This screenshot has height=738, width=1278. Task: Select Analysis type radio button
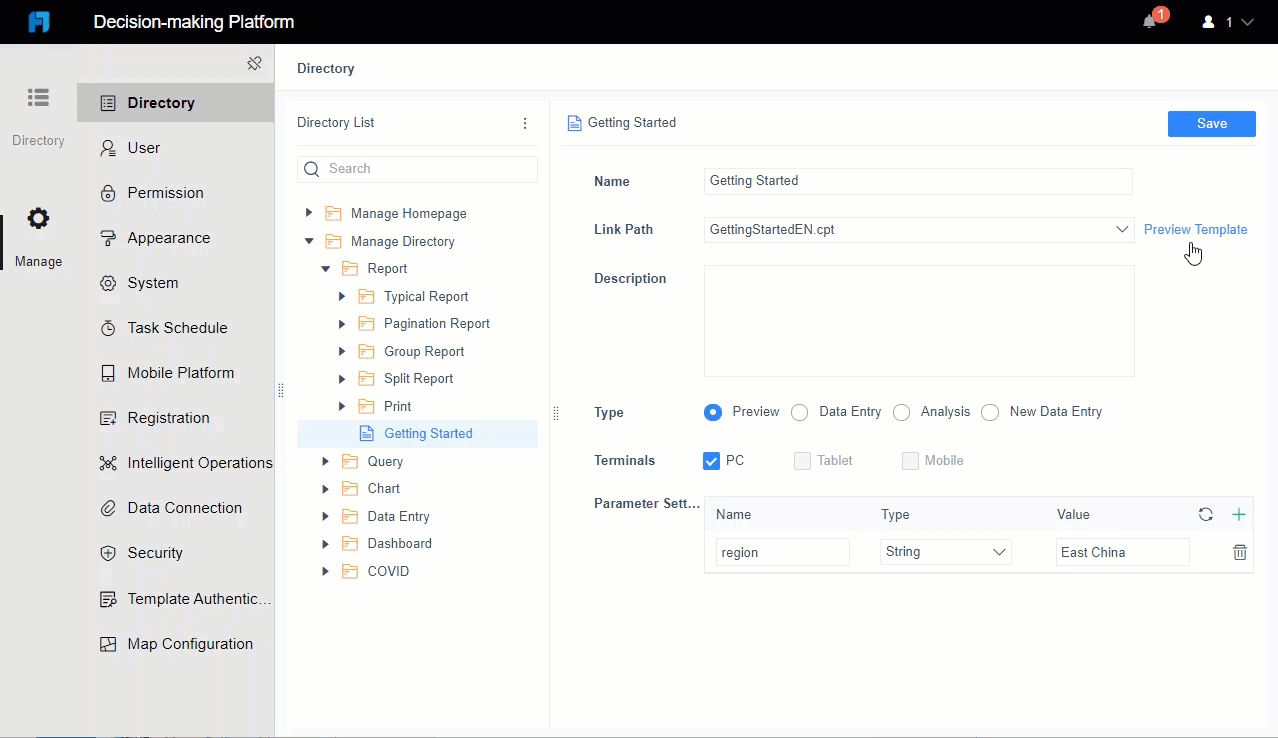[901, 412]
